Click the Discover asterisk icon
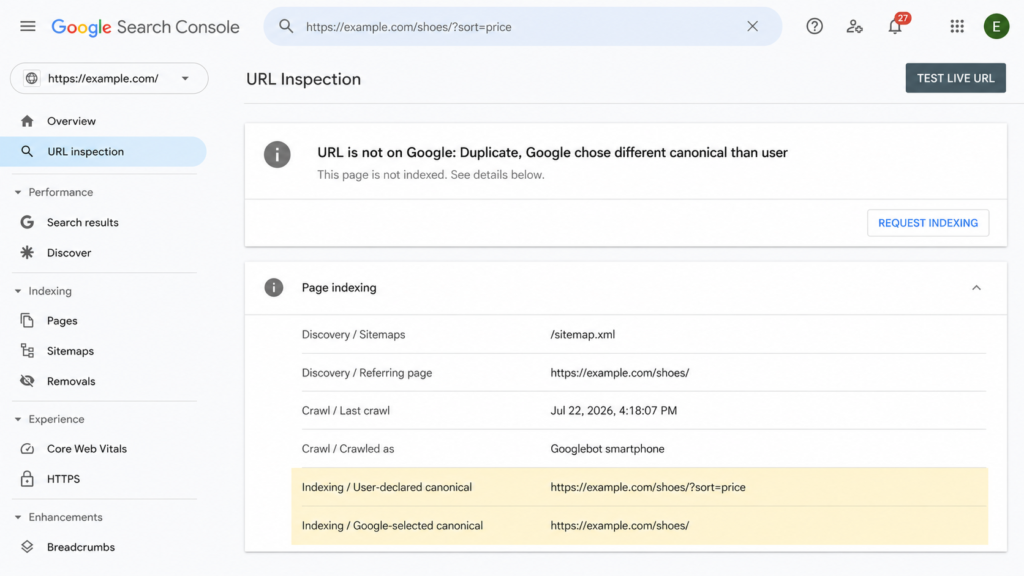The height and width of the screenshot is (576, 1024). click(27, 253)
